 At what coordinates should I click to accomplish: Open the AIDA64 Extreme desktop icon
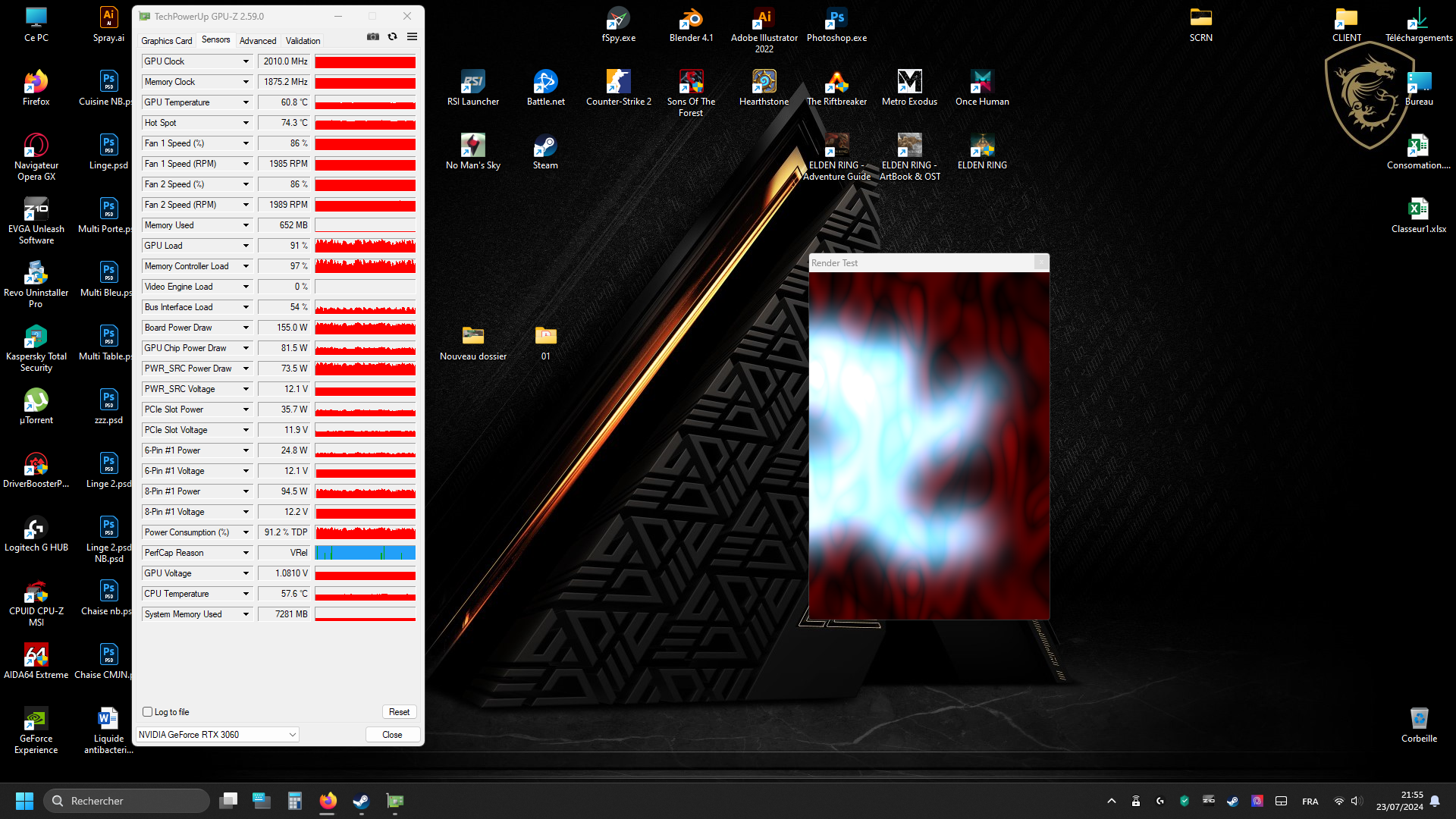(36, 656)
